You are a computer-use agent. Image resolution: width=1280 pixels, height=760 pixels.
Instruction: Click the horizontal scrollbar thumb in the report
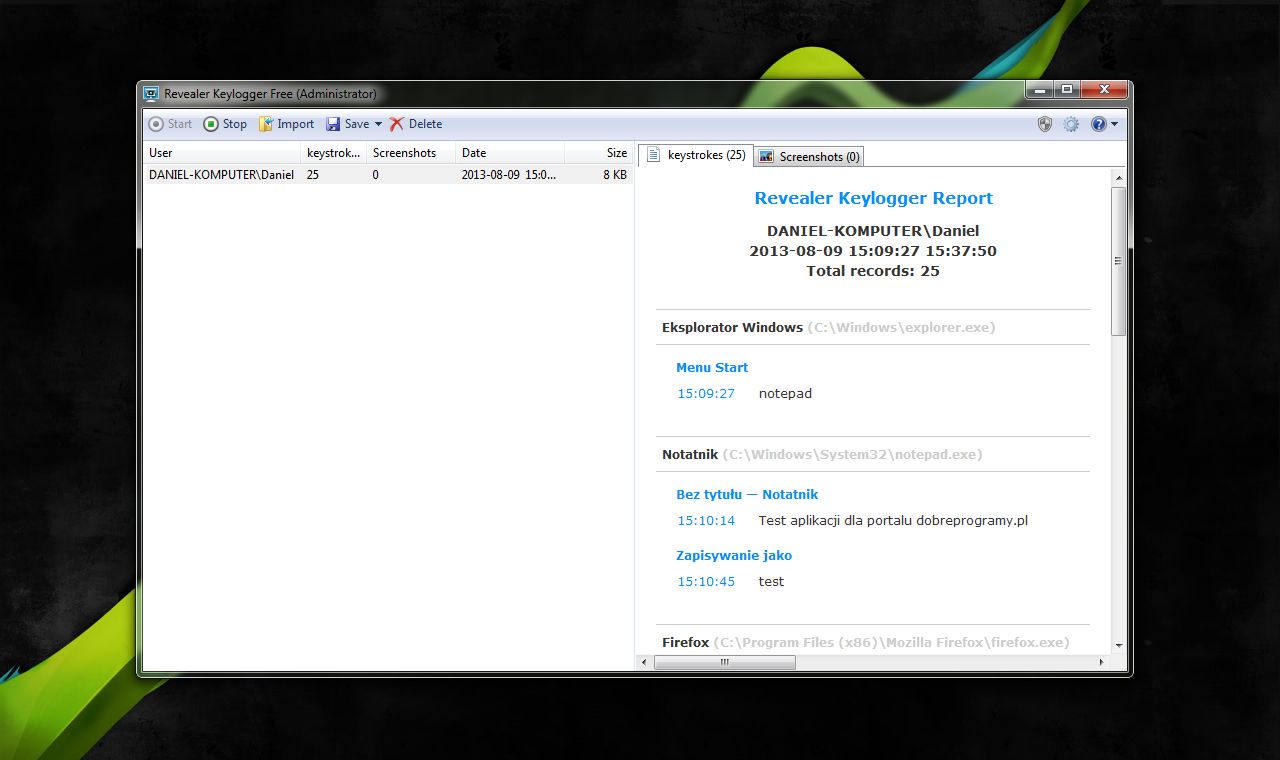(x=725, y=662)
